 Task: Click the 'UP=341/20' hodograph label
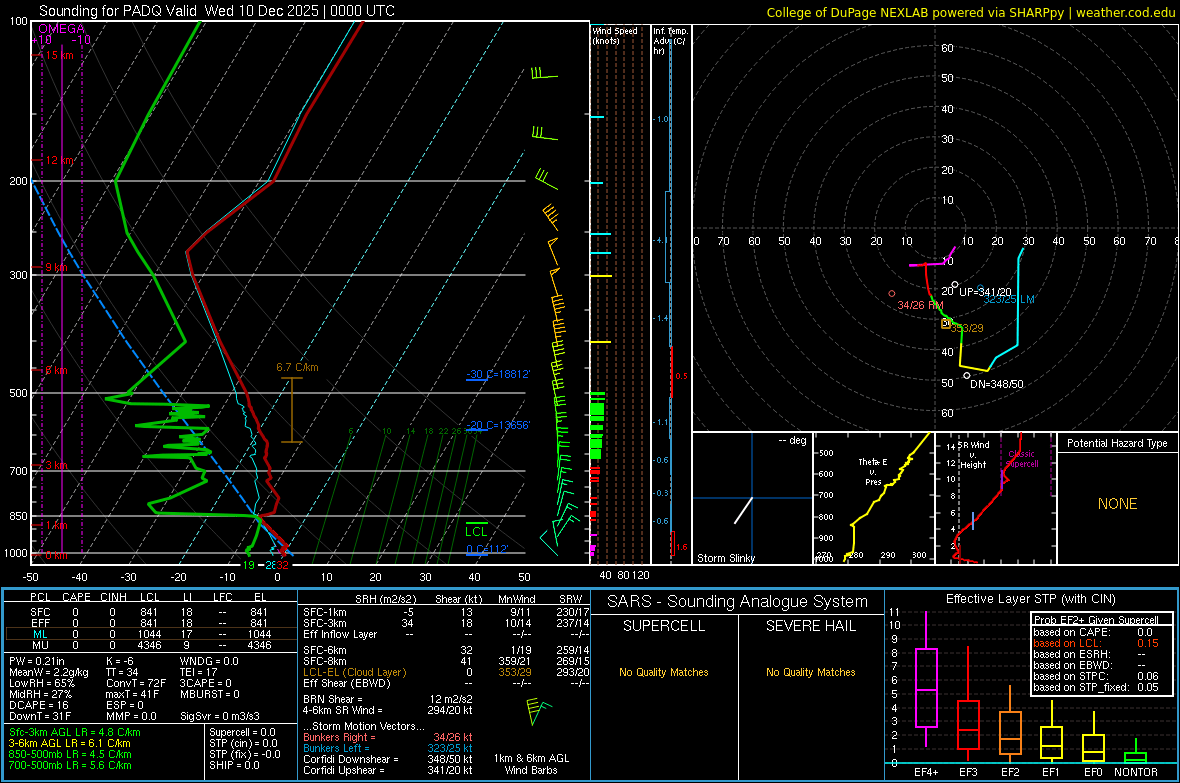(985, 292)
